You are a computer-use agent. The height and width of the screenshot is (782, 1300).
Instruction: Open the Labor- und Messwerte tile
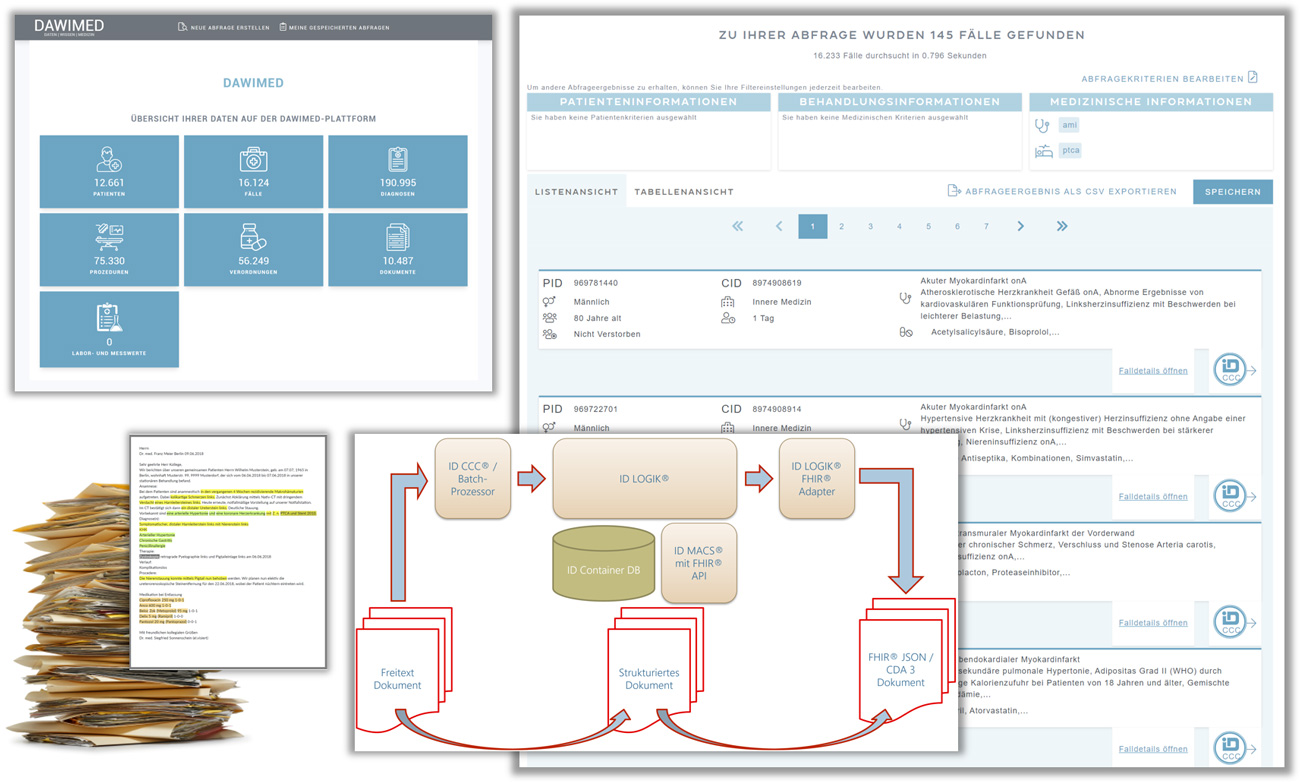[109, 328]
